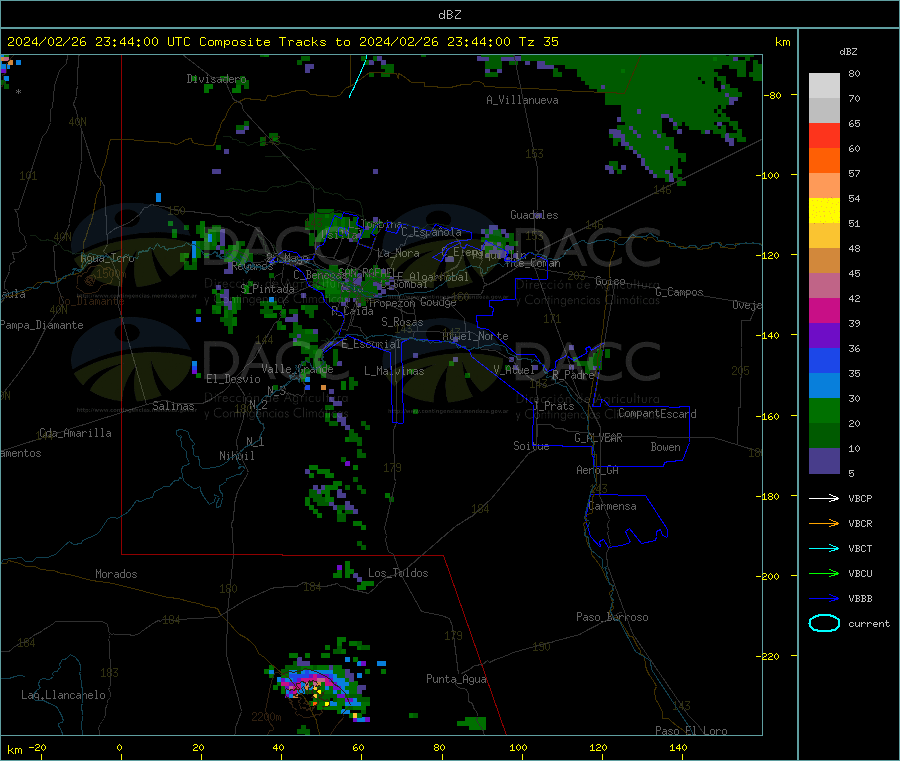This screenshot has height=761, width=900.
Task: Click the La_Nora map label
Action: (398, 253)
